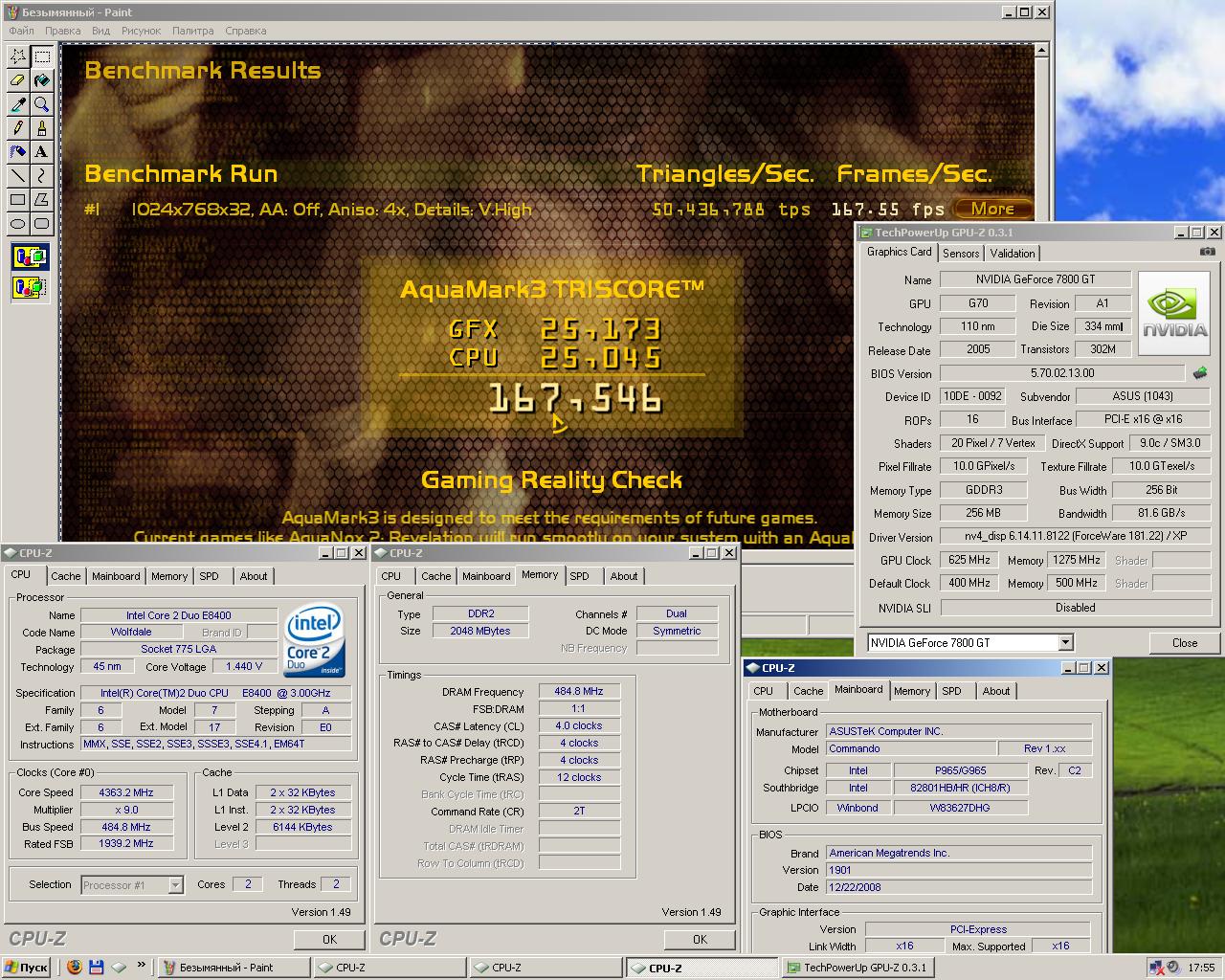1225x980 pixels.
Task: Choose the Fill With Color bucket tool
Action: [x=42, y=80]
